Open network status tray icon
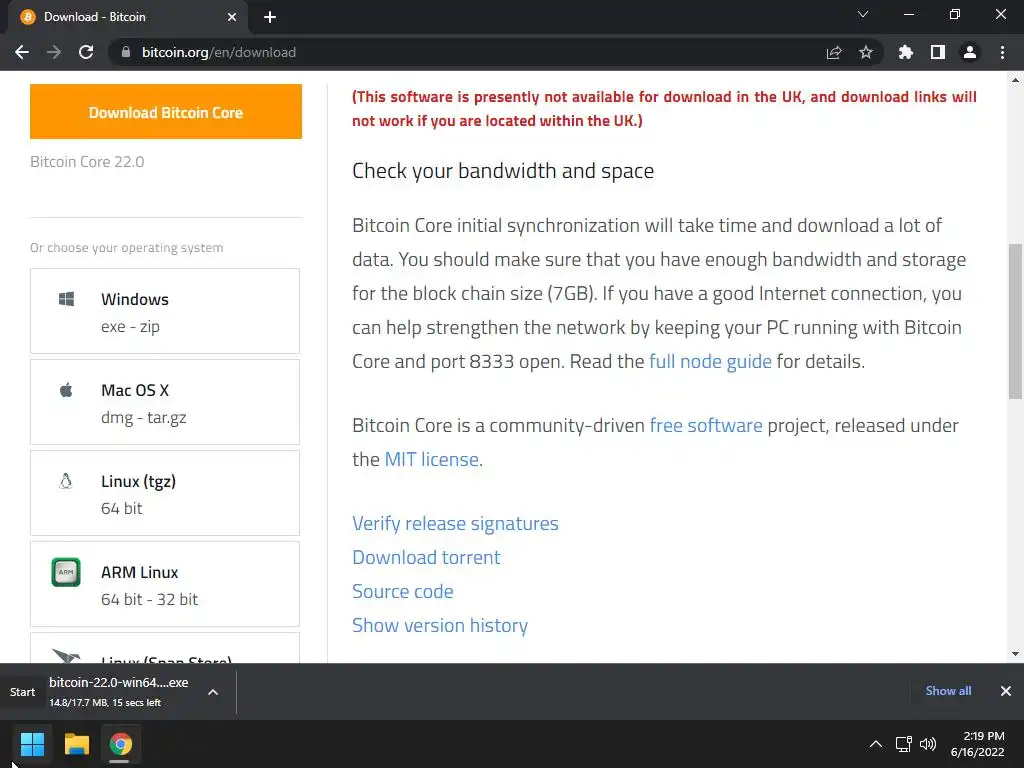This screenshot has width=1024, height=768. 904,744
